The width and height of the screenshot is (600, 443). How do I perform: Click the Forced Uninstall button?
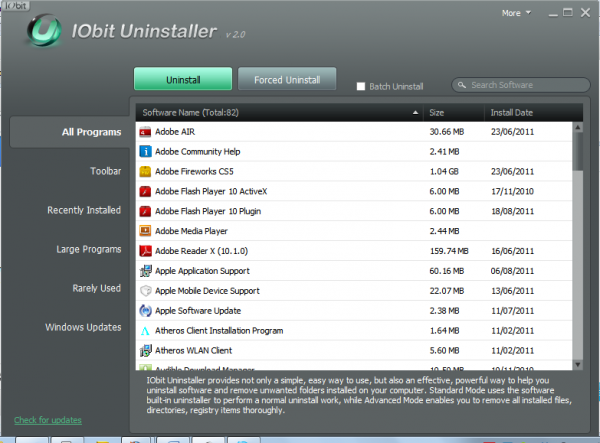pos(287,79)
